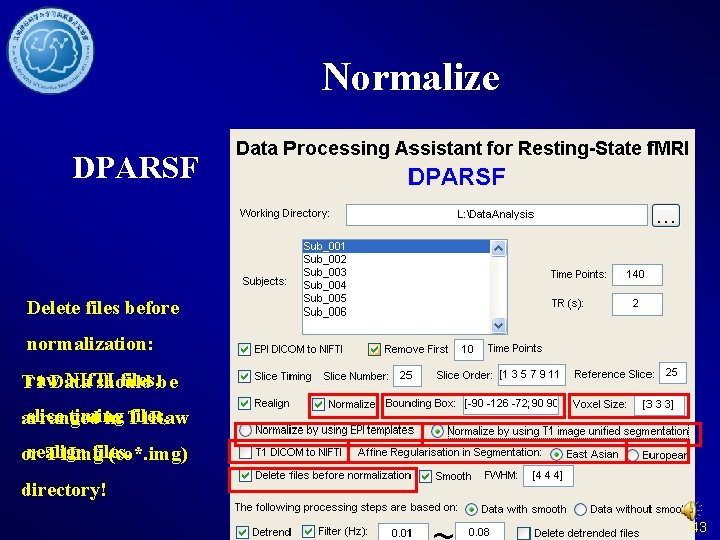Select Data without smooth option

click(x=580, y=509)
